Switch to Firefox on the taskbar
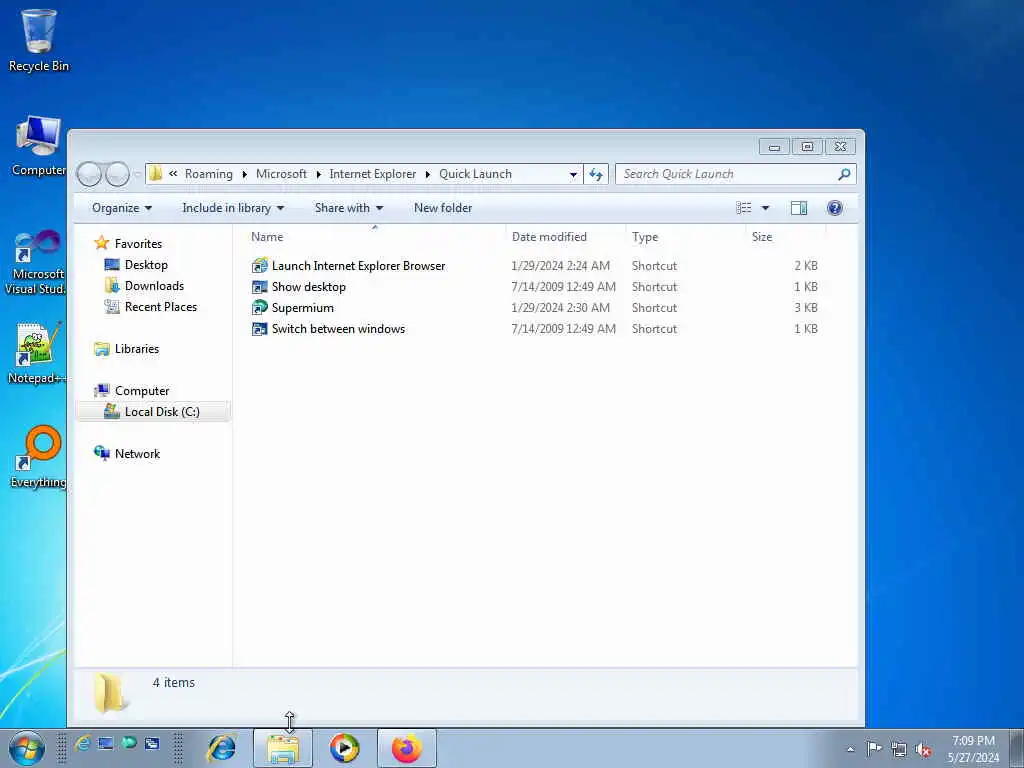 pyautogui.click(x=406, y=748)
